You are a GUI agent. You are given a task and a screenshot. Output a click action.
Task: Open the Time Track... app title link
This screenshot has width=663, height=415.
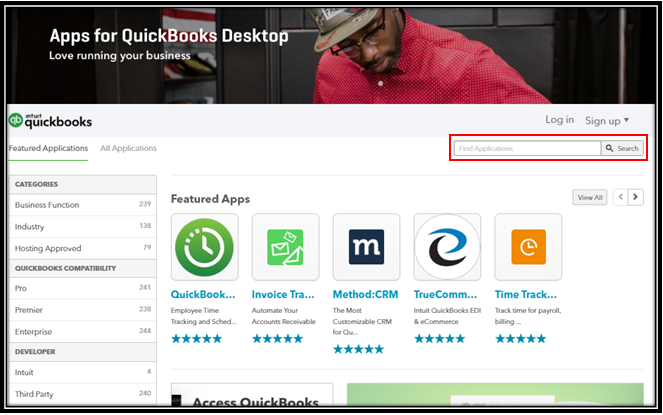(526, 294)
